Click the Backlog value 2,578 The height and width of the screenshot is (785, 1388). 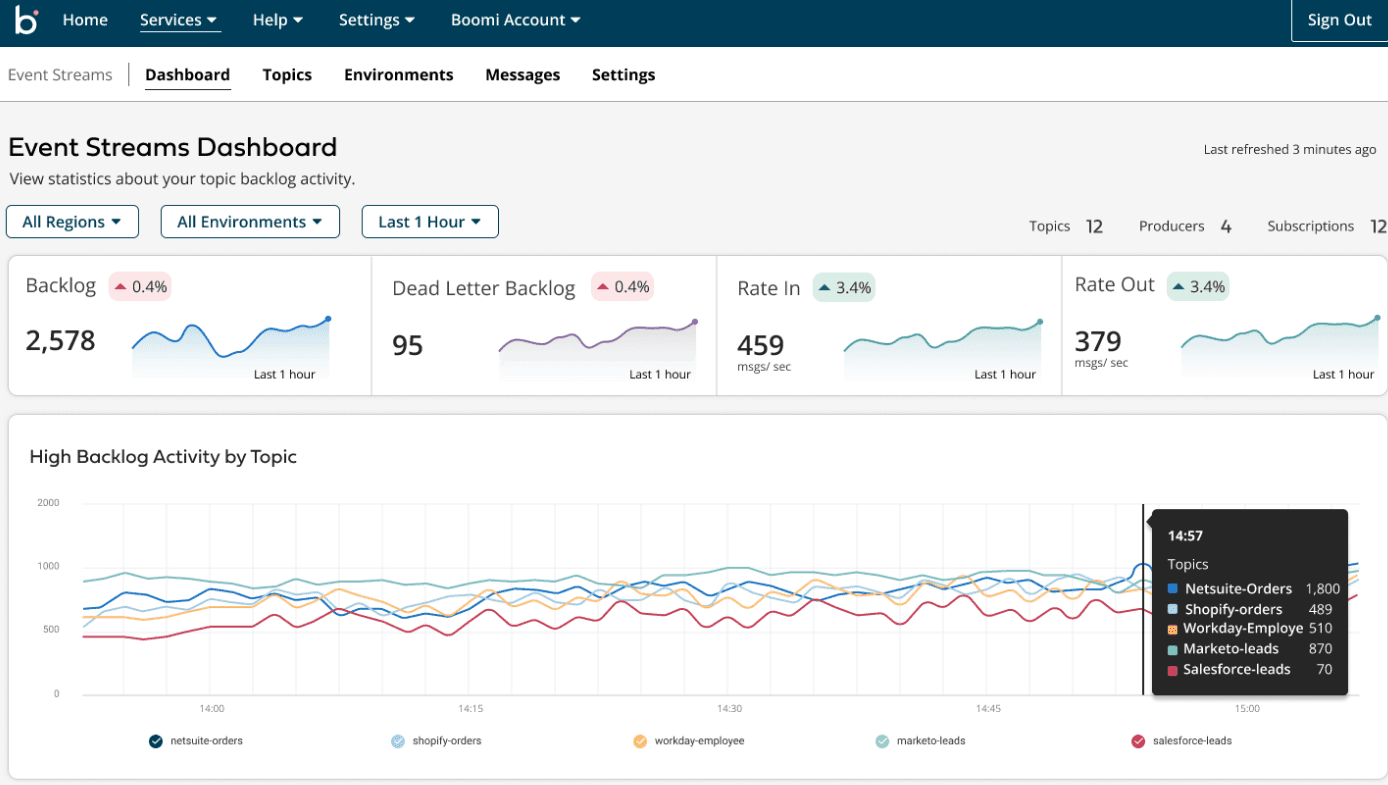click(x=60, y=341)
